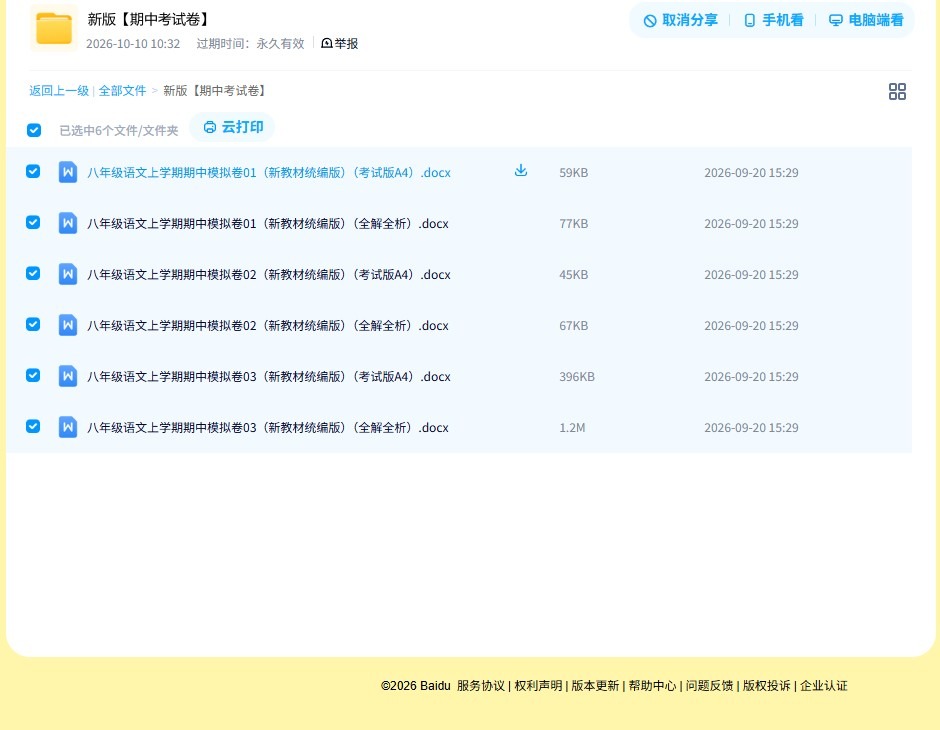Image resolution: width=940 pixels, height=730 pixels.
Task: Open file 模拟卷03 考试版A4 .docx
Action: 269,376
